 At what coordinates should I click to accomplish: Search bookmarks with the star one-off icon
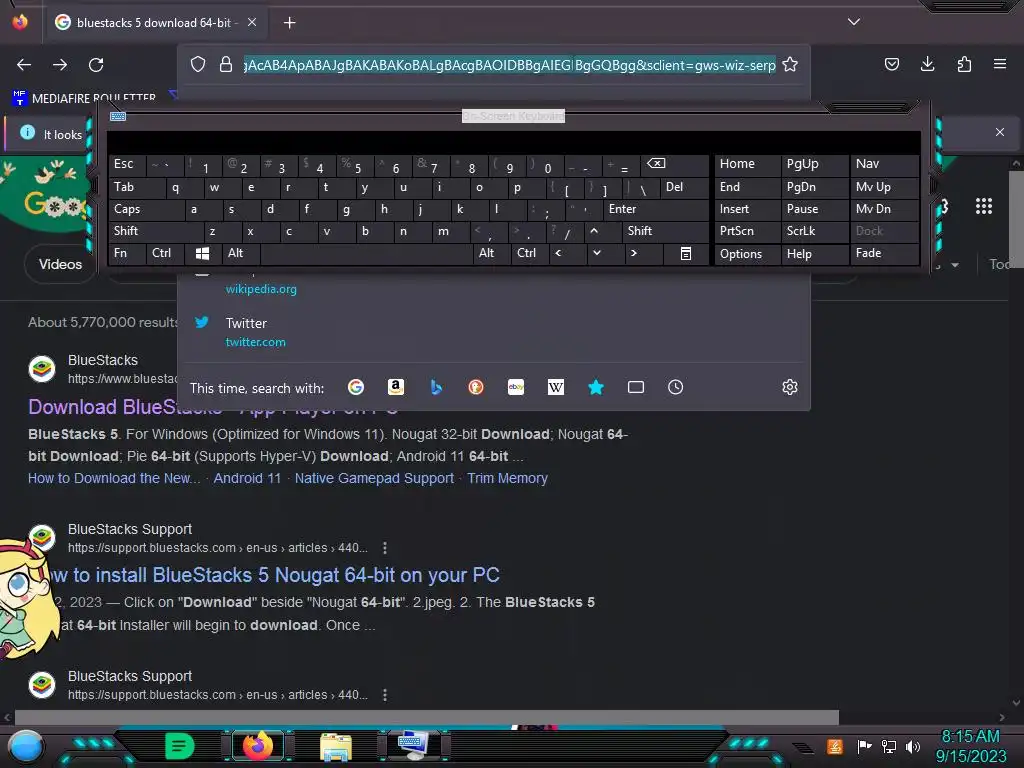(596, 387)
